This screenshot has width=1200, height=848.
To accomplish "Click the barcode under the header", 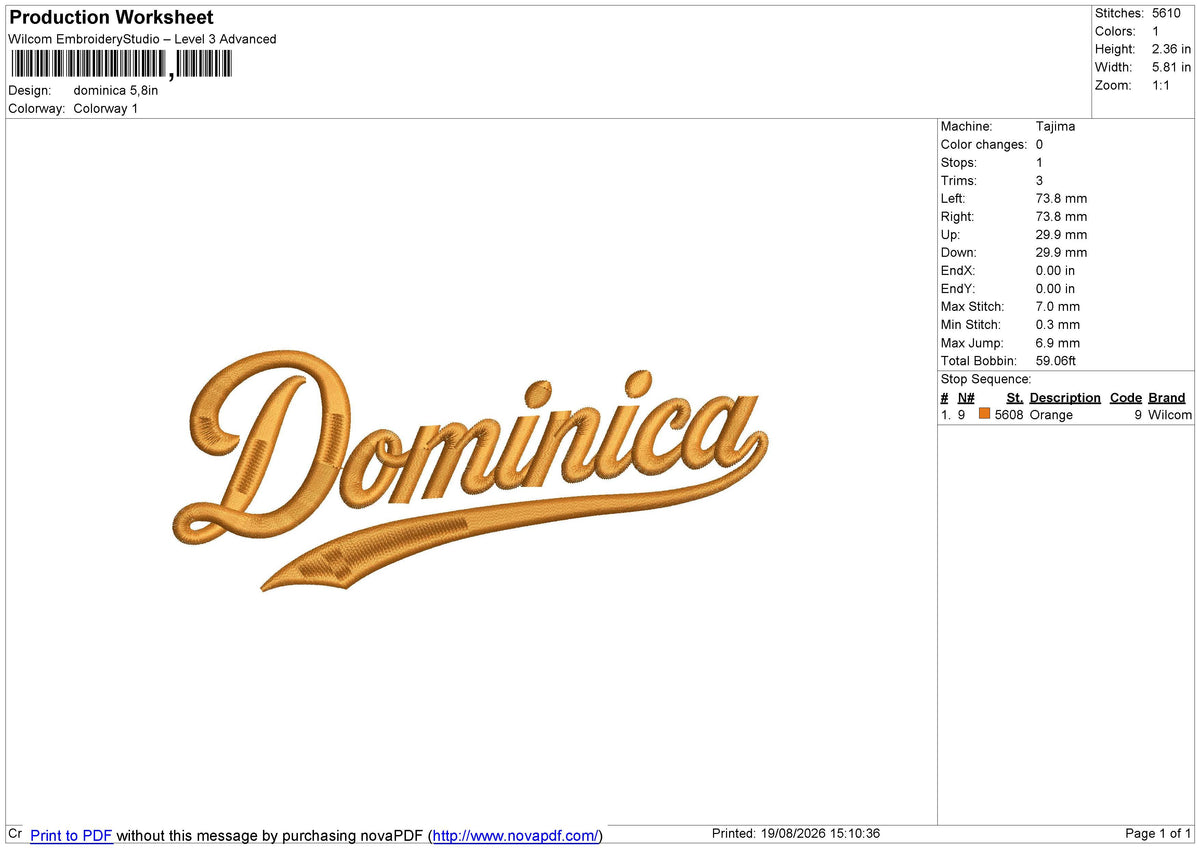I will (121, 65).
